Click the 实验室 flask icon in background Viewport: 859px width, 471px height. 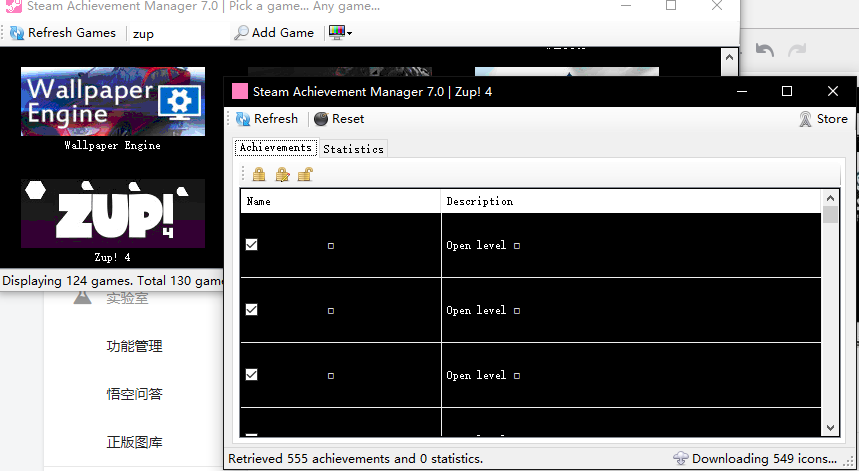(x=83, y=297)
